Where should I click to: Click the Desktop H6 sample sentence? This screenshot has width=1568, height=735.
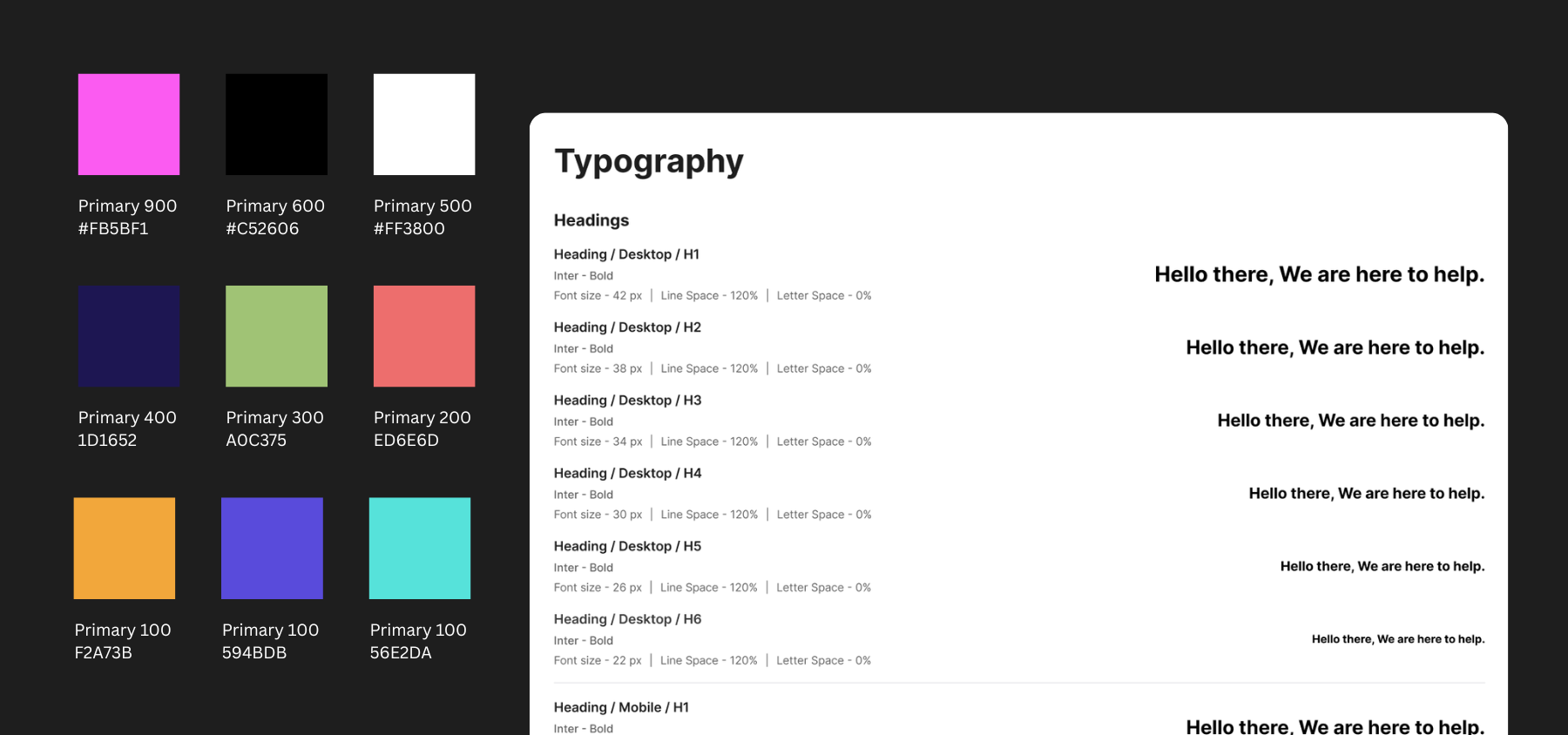(1398, 639)
